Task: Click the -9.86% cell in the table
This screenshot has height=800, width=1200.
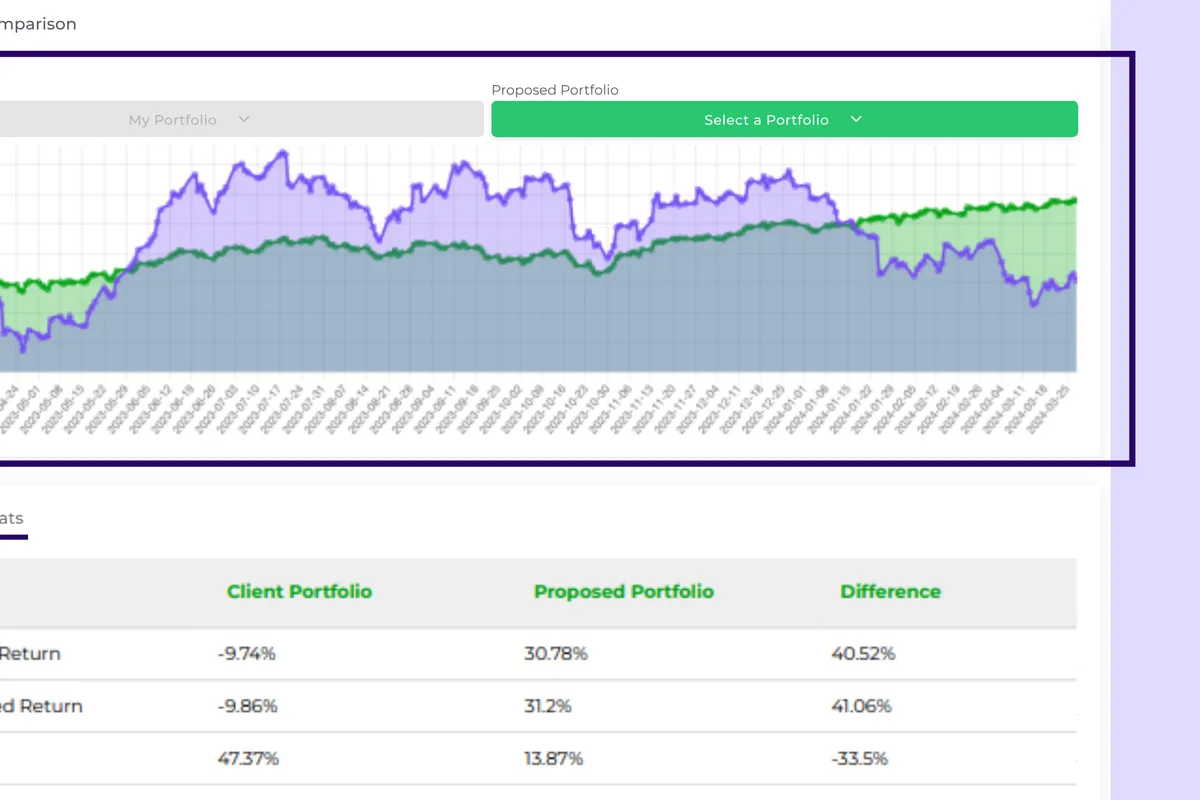Action: point(246,706)
